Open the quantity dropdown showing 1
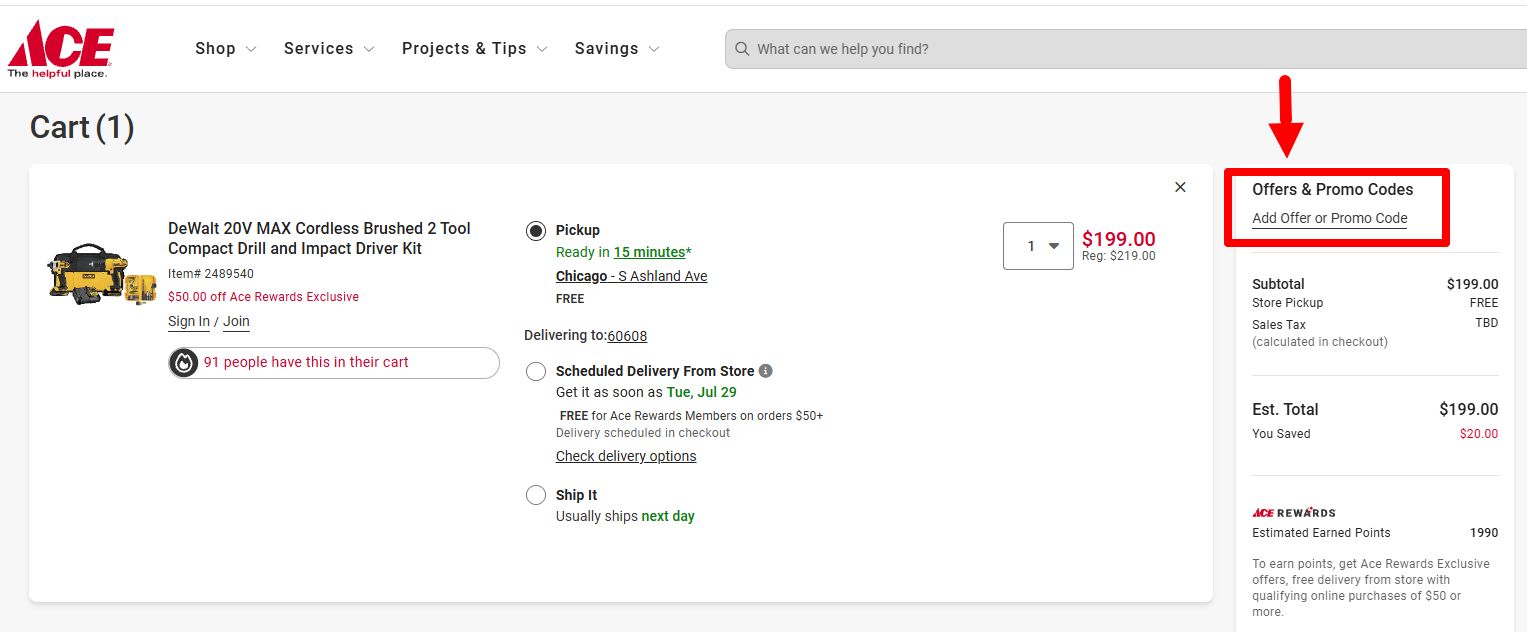The width and height of the screenshot is (1527, 632). coord(1038,246)
